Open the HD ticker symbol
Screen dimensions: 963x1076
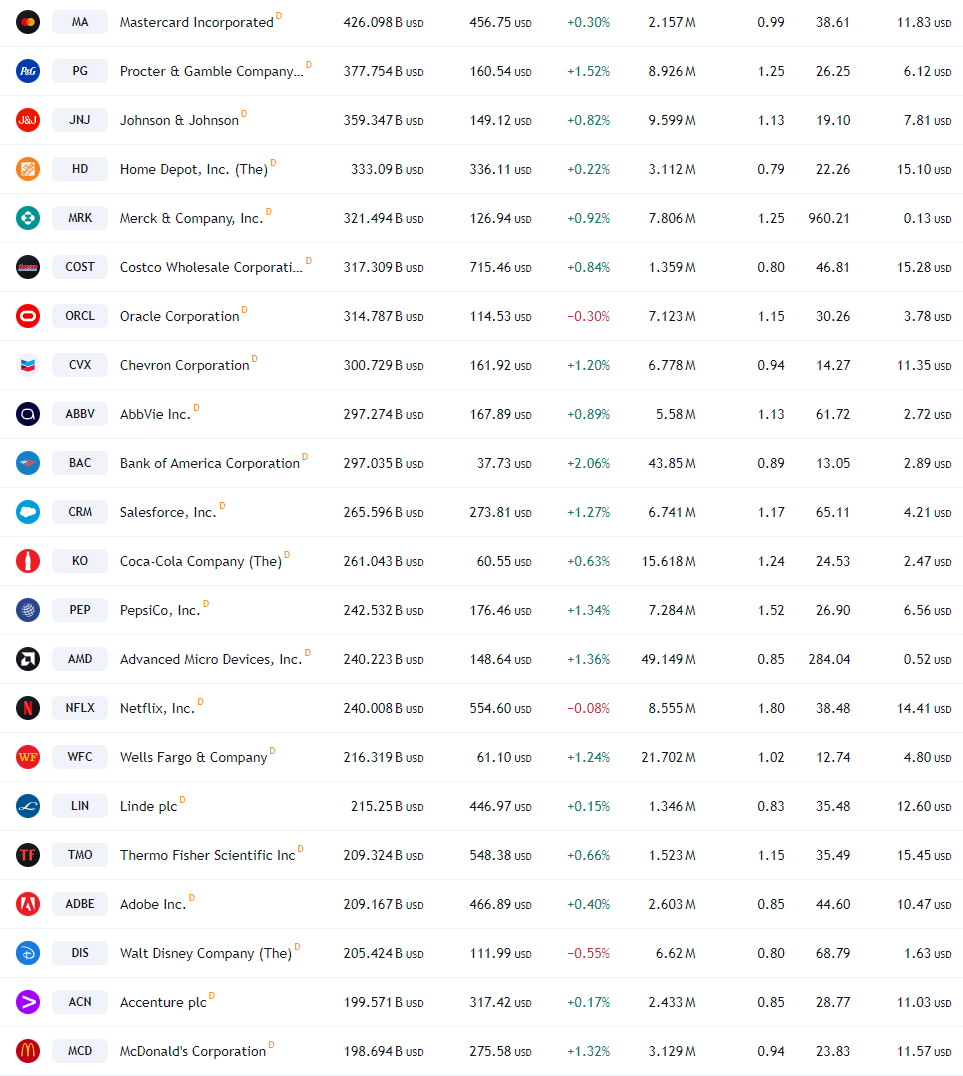click(x=80, y=169)
